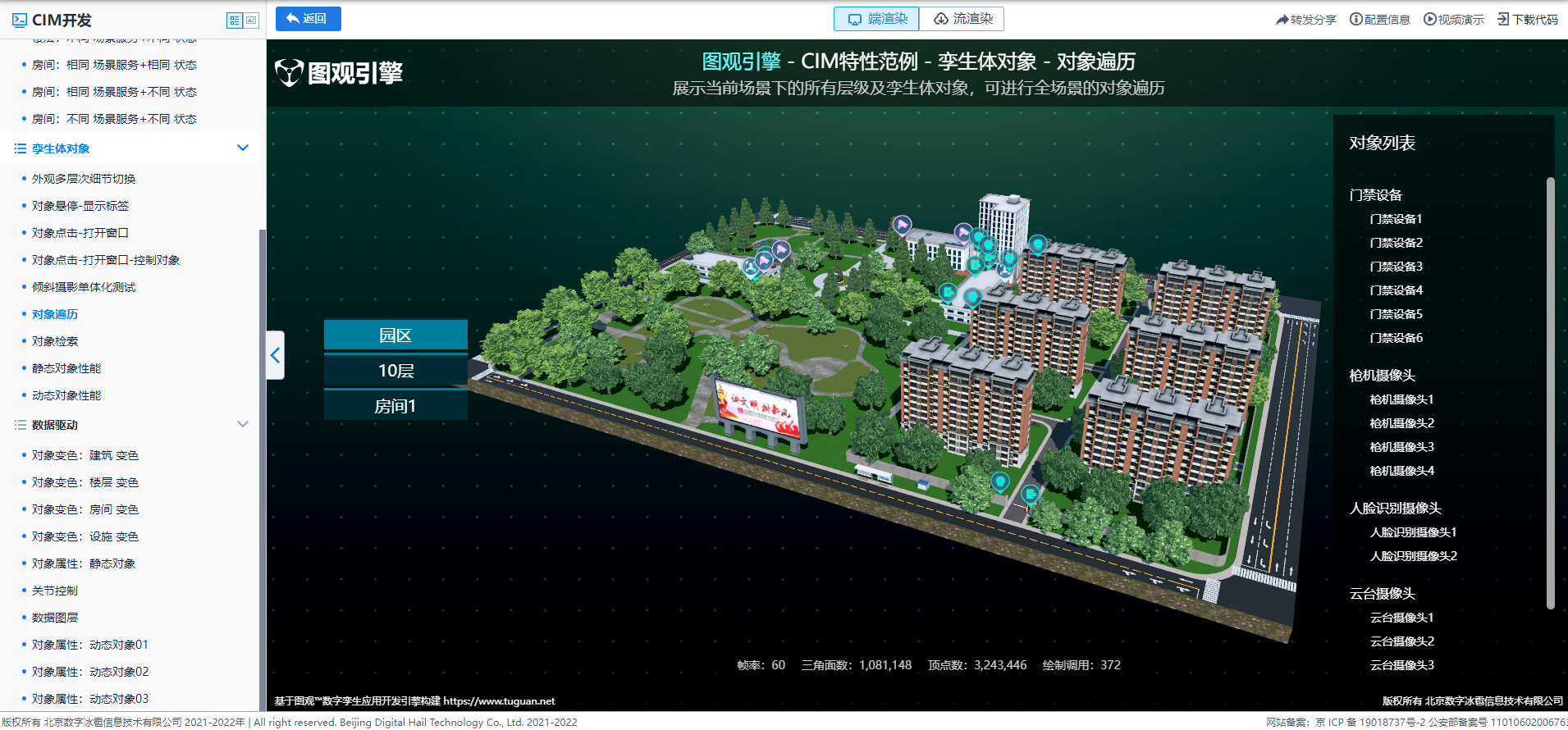Select 门禁设备6 in object list
Screen dimensions: 1568x730
[x=1396, y=338]
